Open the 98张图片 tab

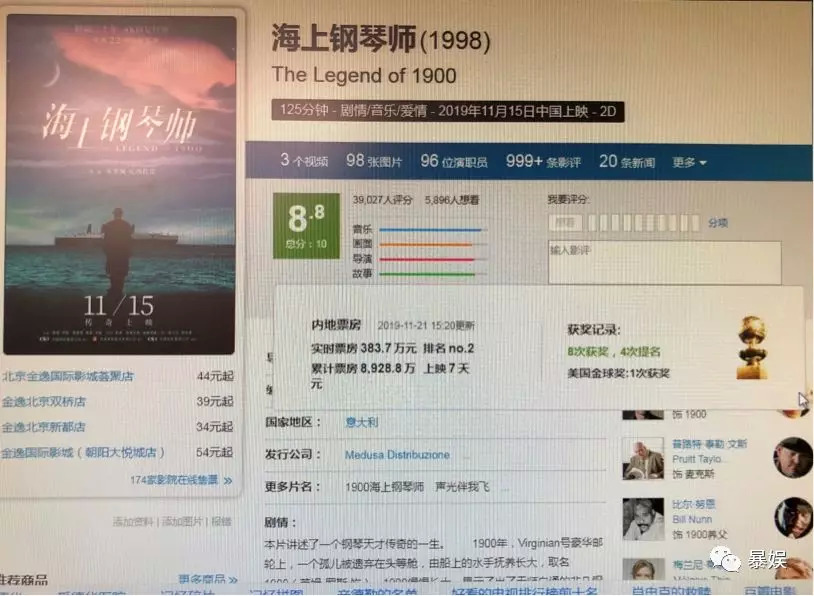(x=374, y=161)
